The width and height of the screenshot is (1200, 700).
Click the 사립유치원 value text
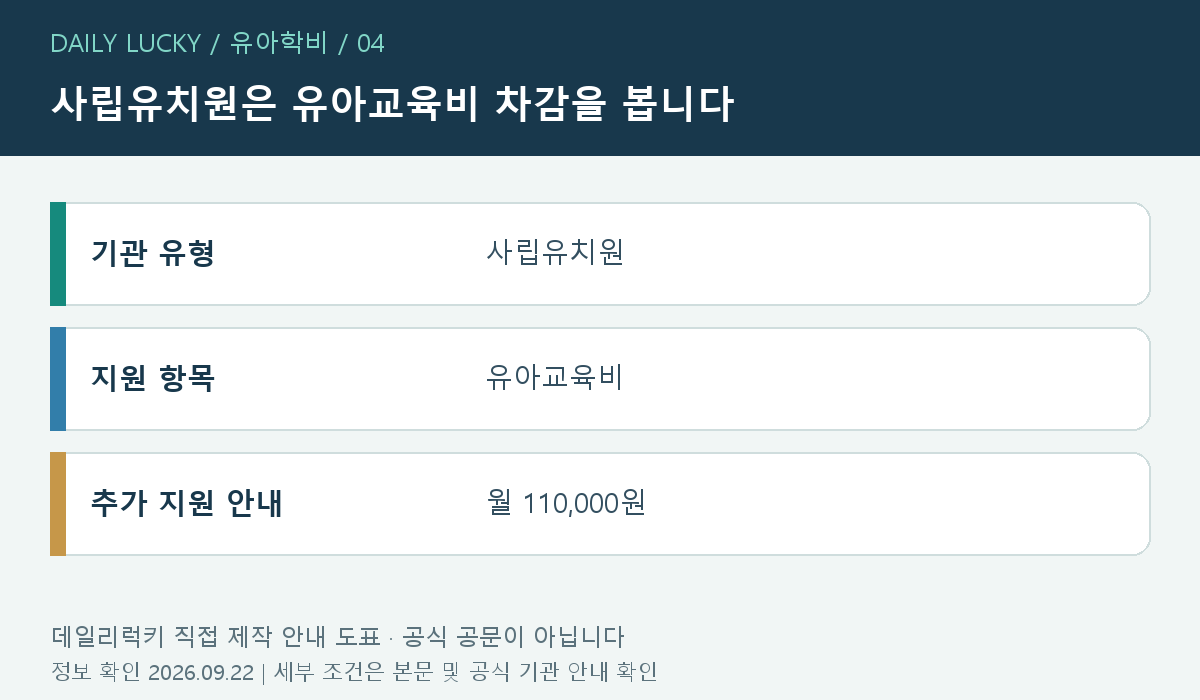pos(555,253)
